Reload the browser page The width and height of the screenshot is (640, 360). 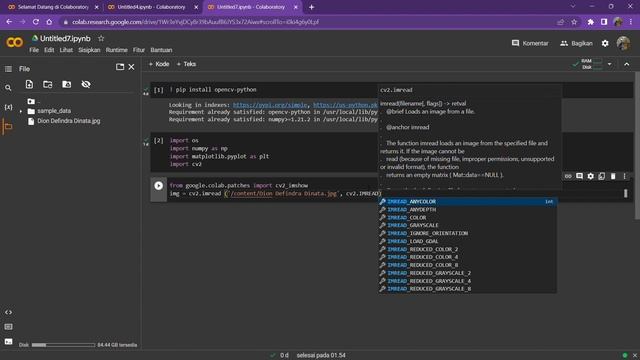[36, 22]
